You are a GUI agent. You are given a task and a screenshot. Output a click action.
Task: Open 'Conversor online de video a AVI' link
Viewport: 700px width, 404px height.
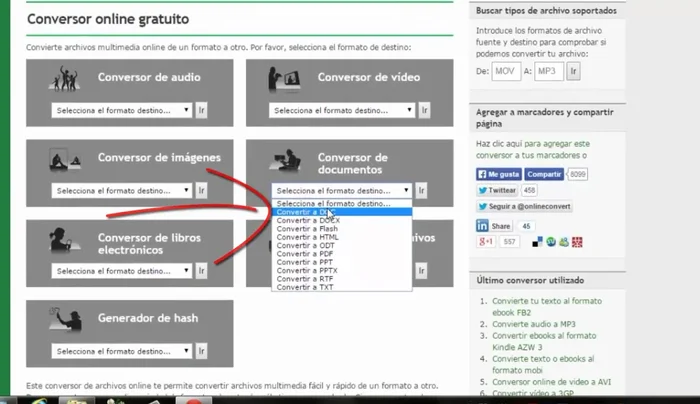[551, 382]
